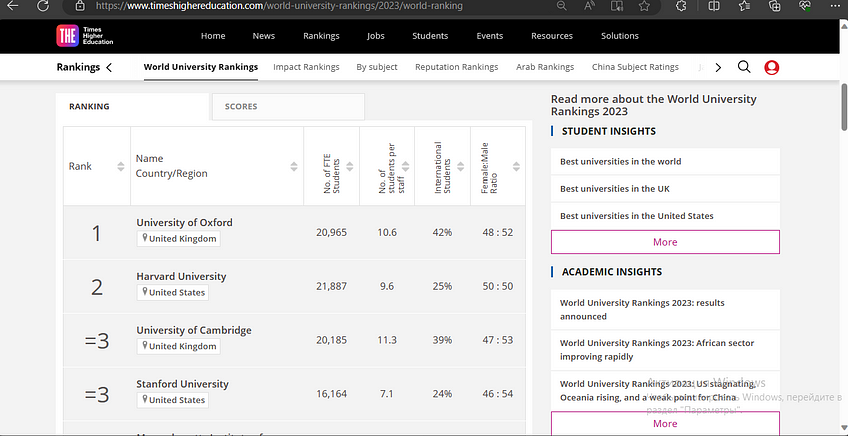
Task: Open Rankings in main navigation
Action: click(x=321, y=36)
